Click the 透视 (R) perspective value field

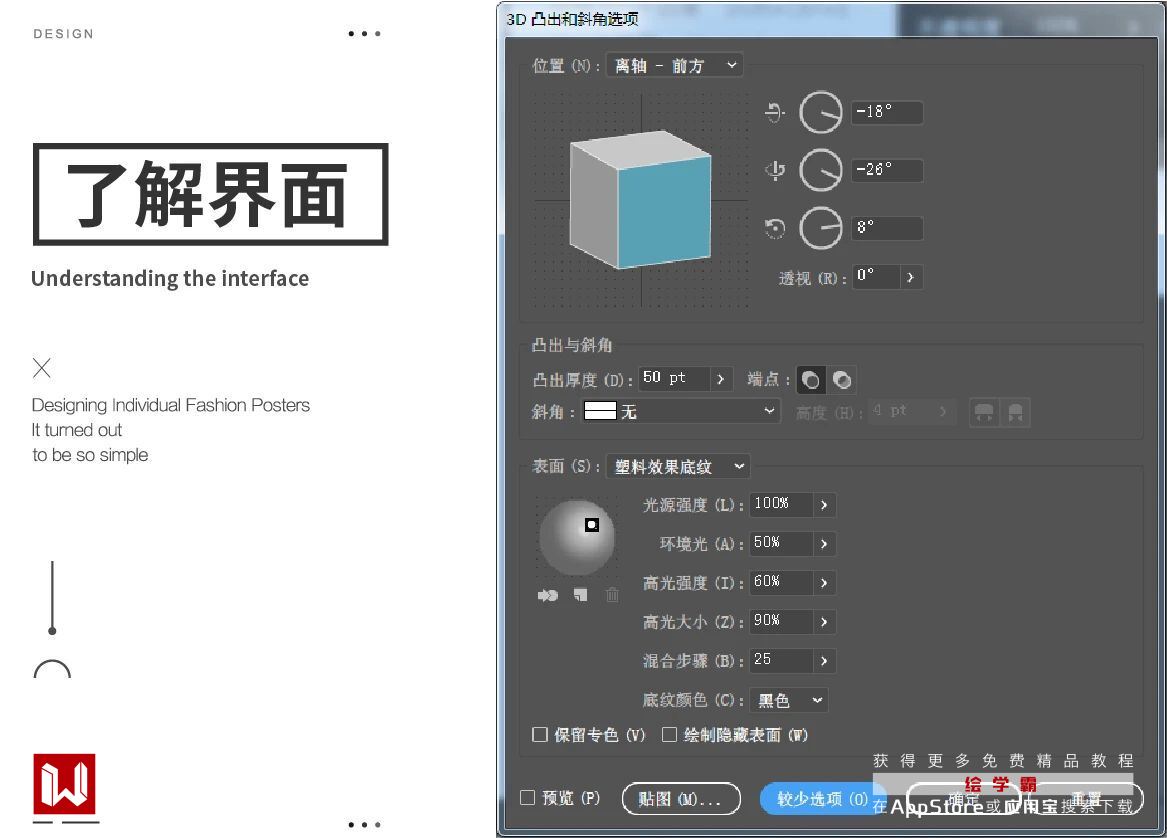(x=875, y=277)
